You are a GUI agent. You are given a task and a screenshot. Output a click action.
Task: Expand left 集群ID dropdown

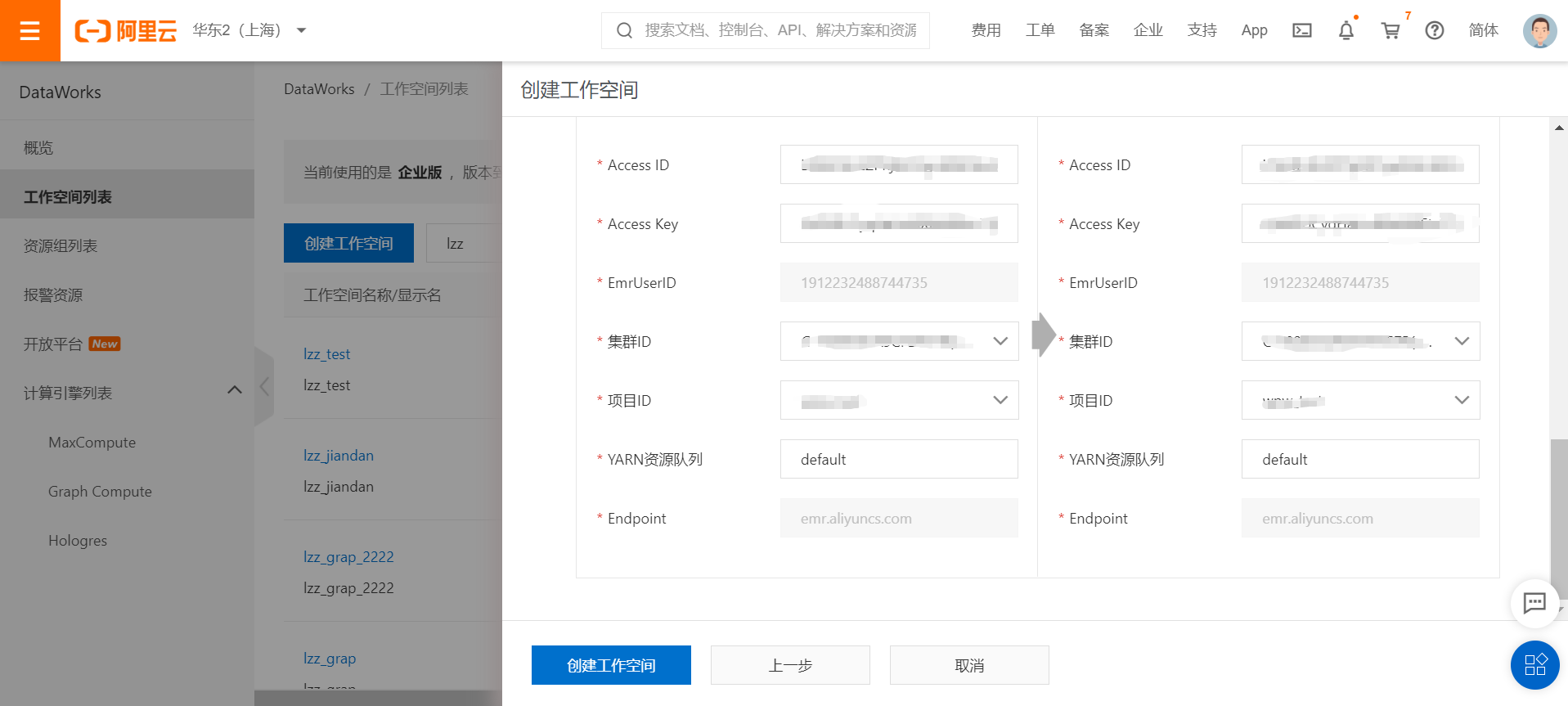pos(1000,341)
